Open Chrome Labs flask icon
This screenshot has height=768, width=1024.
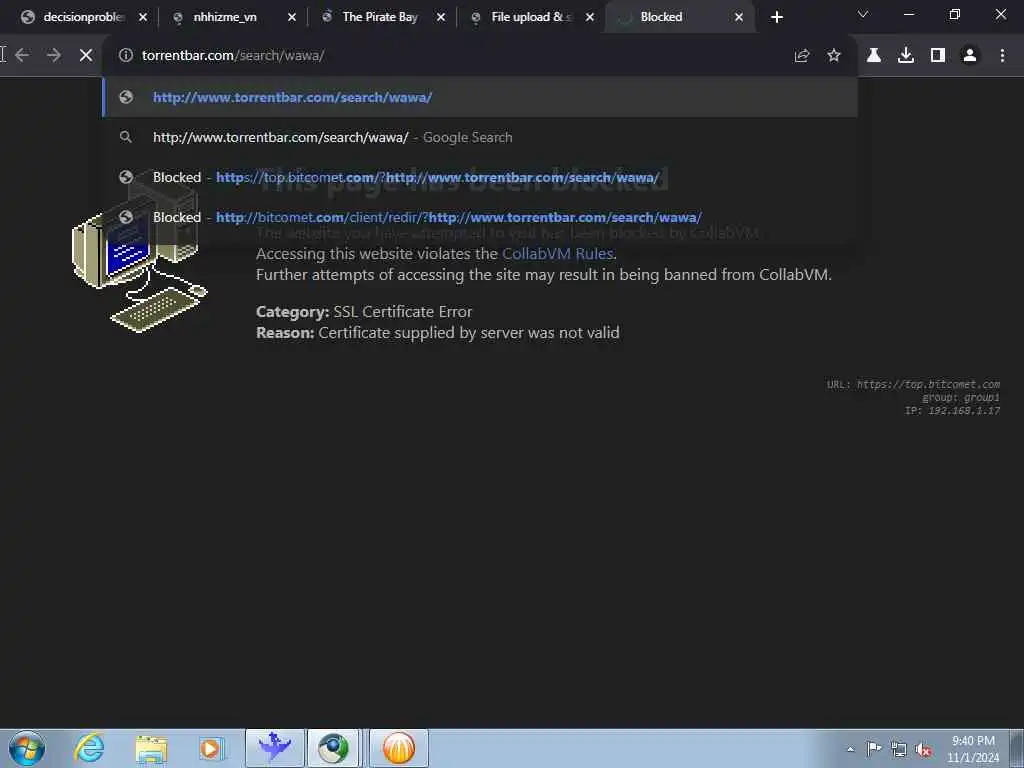[x=874, y=56]
